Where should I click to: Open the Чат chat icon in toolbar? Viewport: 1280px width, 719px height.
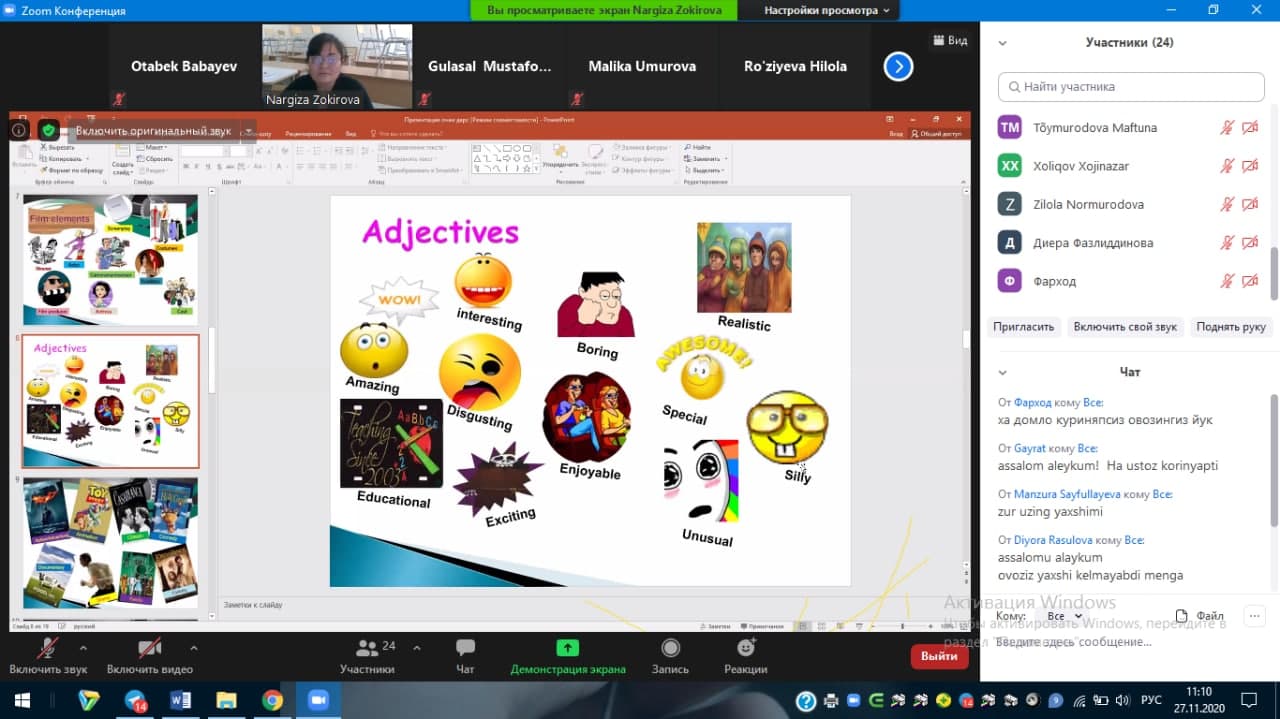point(465,648)
